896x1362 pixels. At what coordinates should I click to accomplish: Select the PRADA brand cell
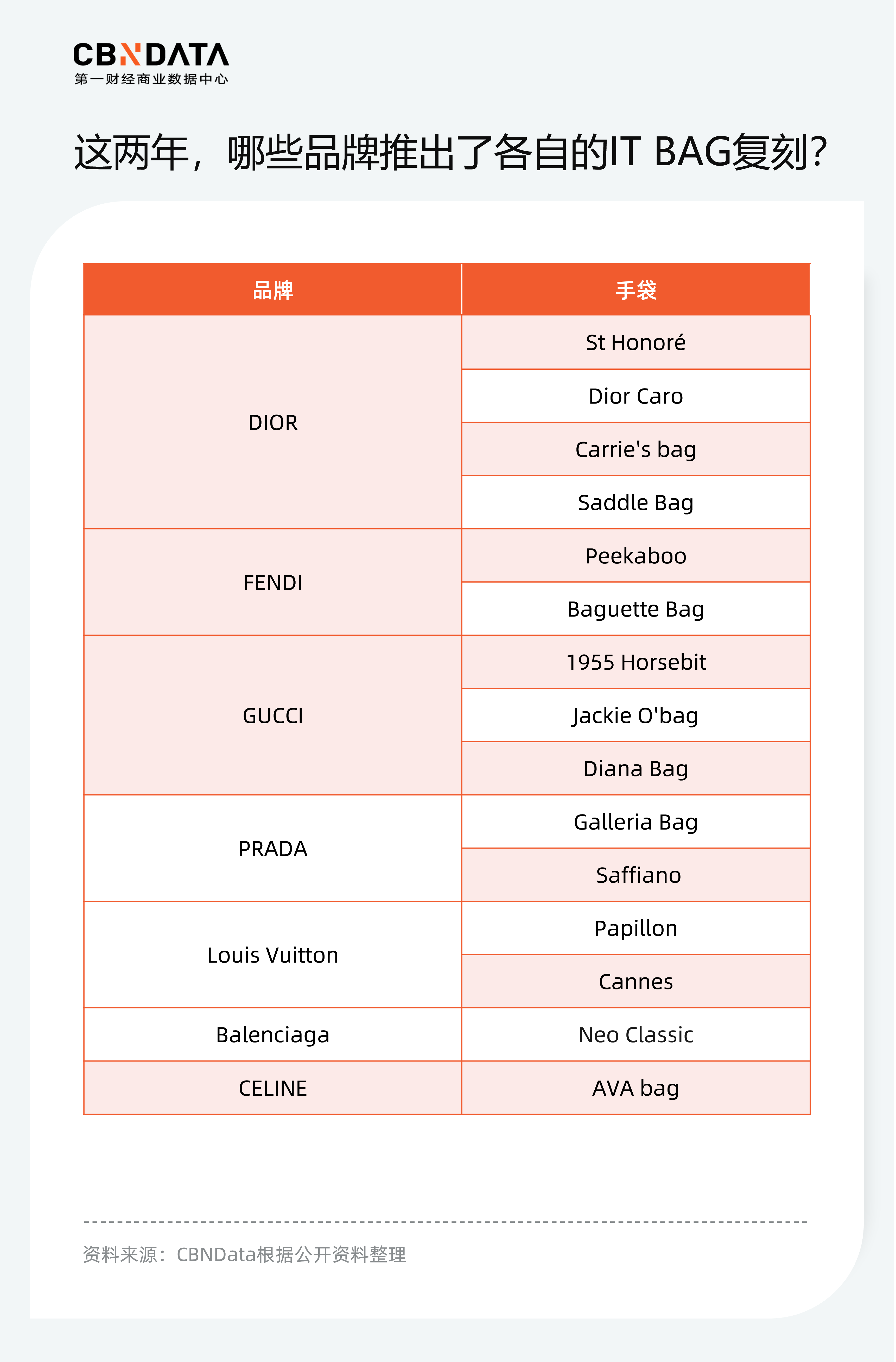coord(273,849)
